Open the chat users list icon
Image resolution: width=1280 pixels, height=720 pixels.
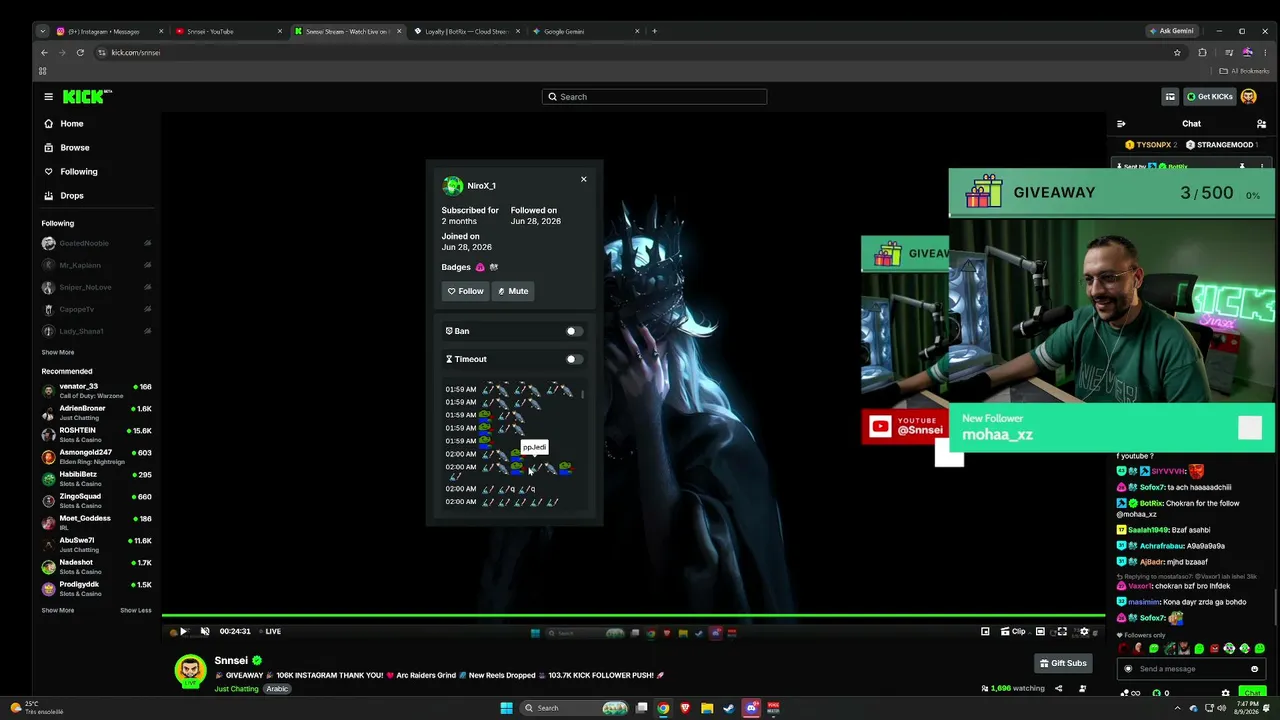coord(1261,124)
